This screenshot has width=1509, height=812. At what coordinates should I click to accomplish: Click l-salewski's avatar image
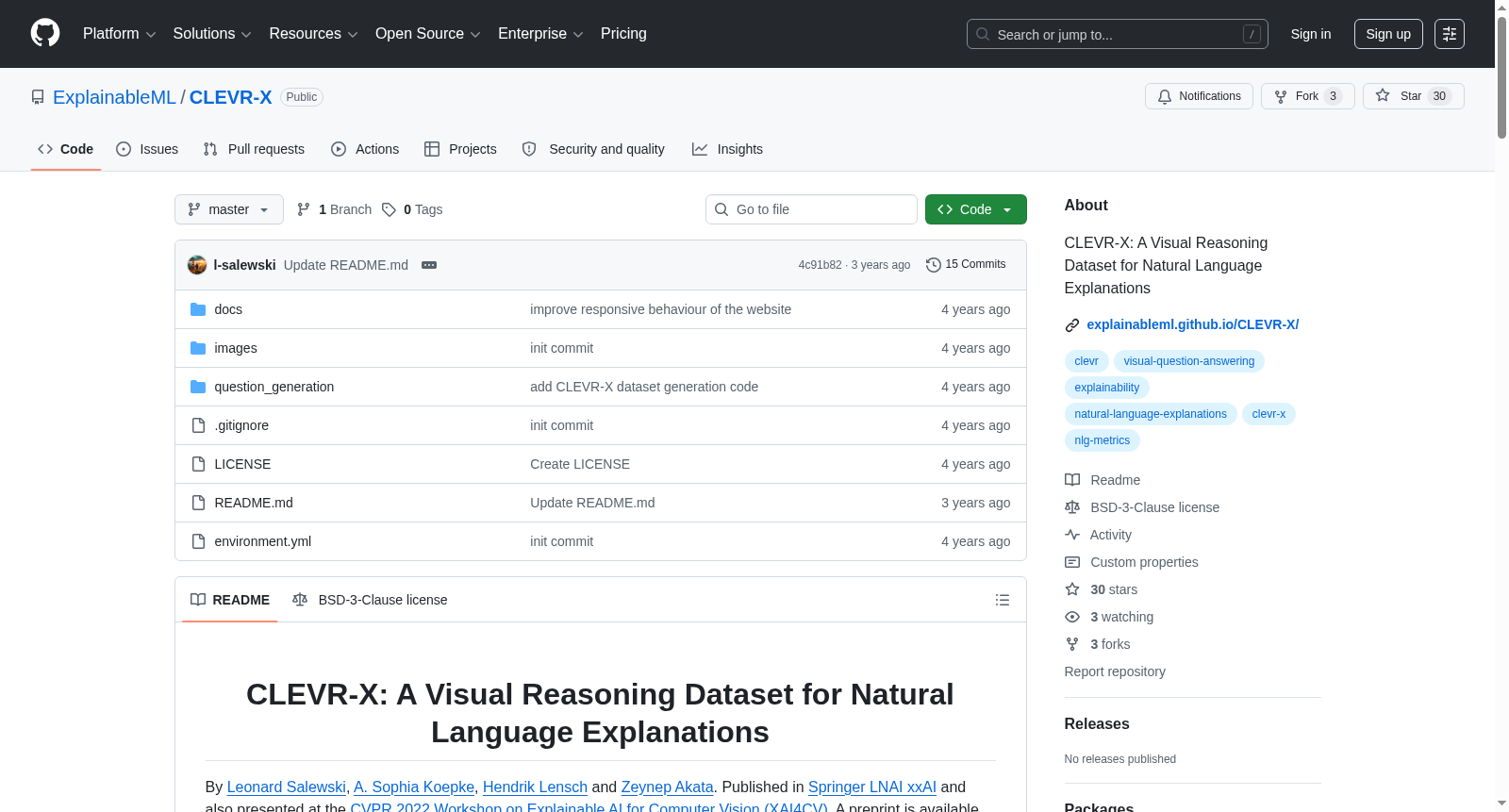click(x=197, y=265)
